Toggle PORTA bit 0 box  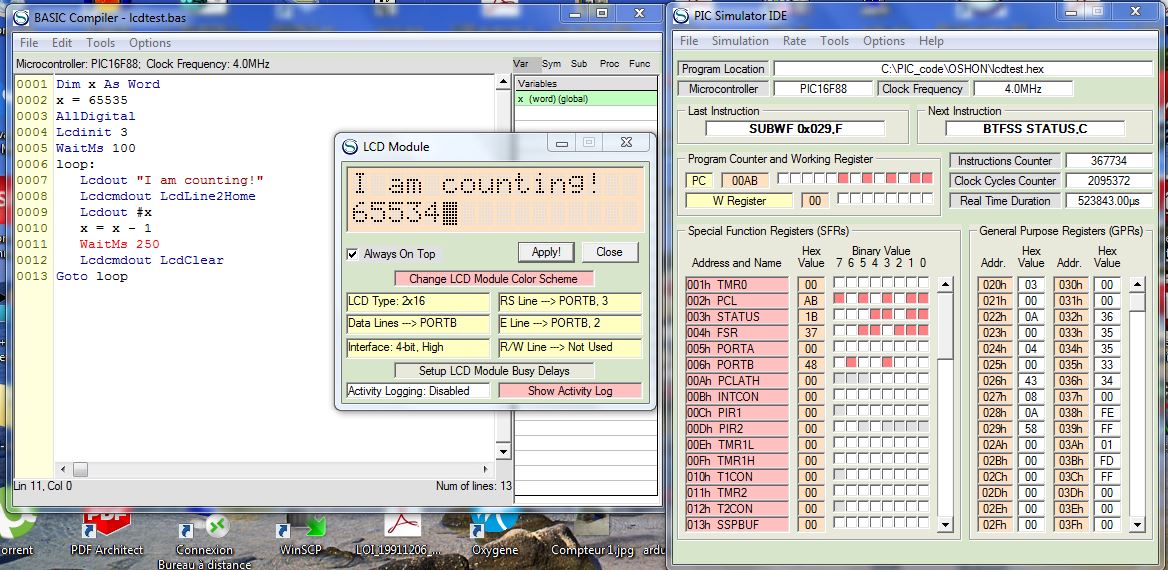(x=924, y=346)
